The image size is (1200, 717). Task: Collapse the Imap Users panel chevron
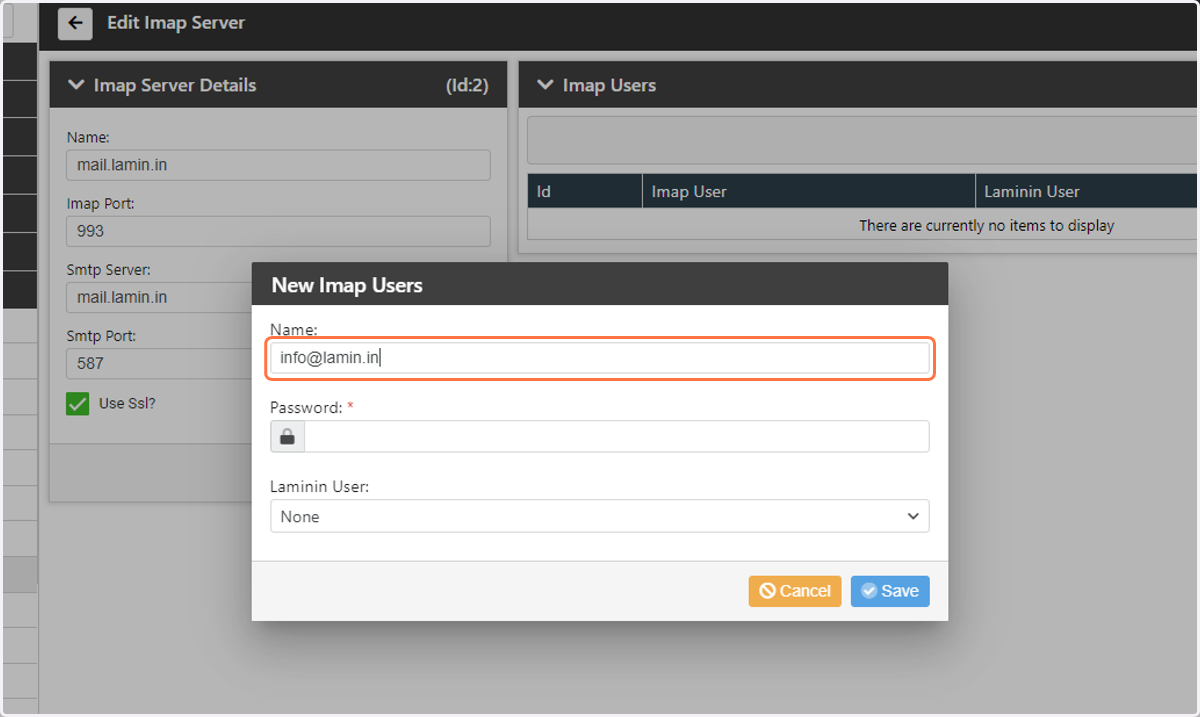[545, 86]
